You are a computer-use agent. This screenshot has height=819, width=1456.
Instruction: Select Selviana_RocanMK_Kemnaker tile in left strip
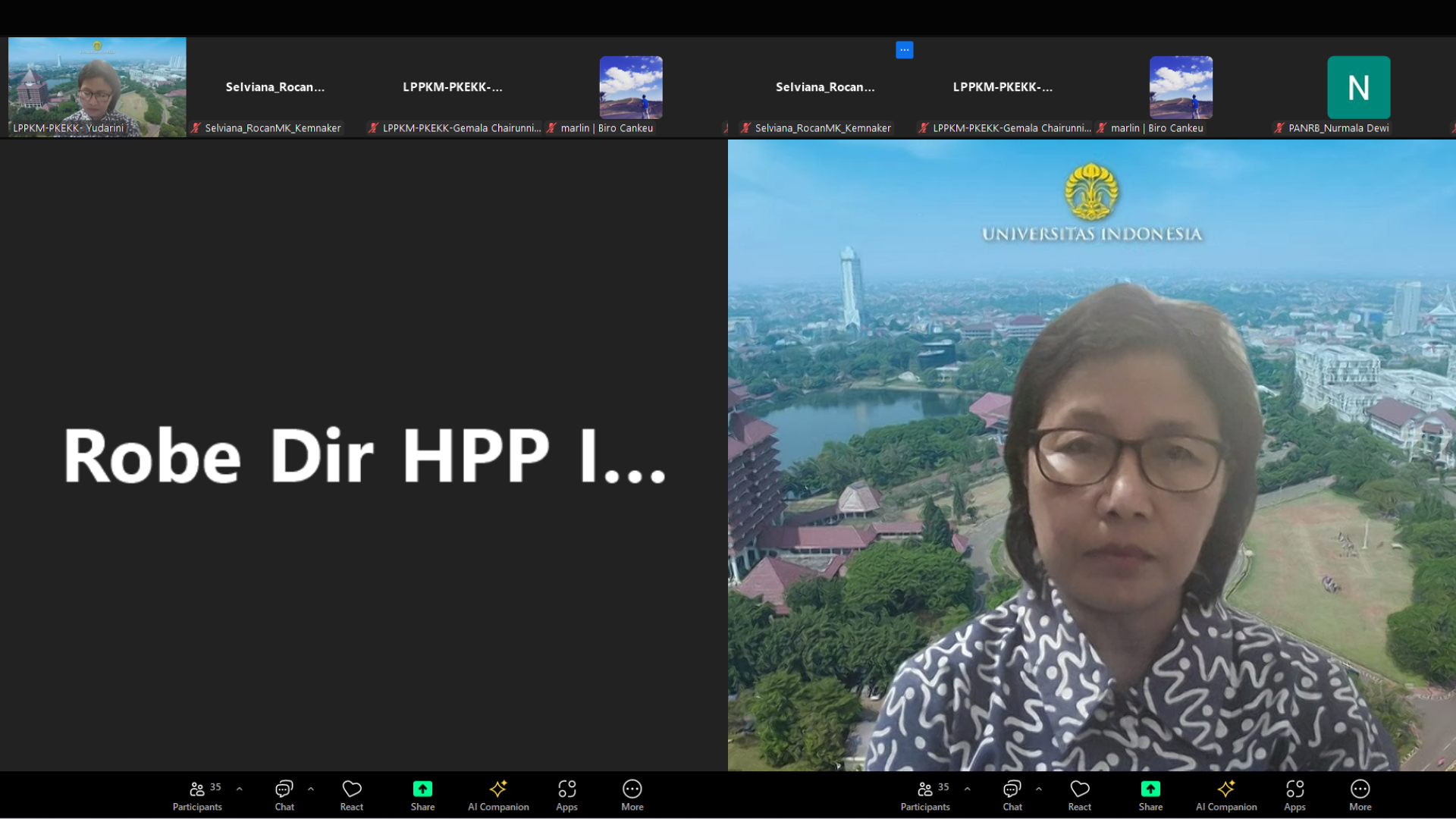point(275,86)
